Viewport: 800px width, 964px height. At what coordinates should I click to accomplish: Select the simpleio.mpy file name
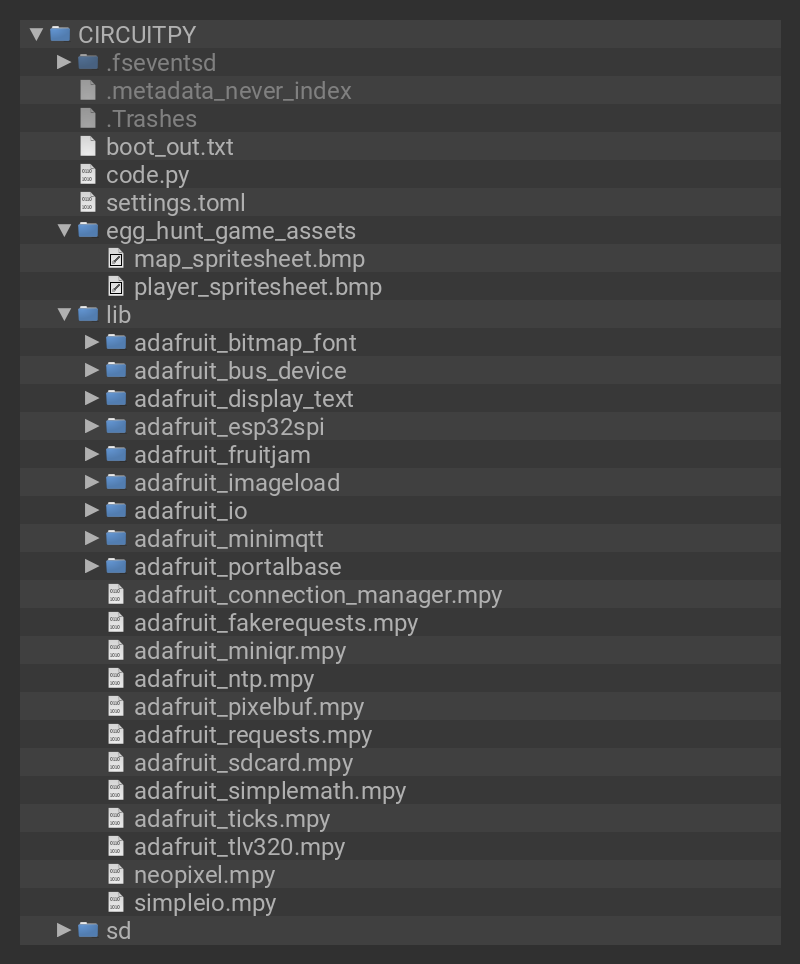point(204,903)
